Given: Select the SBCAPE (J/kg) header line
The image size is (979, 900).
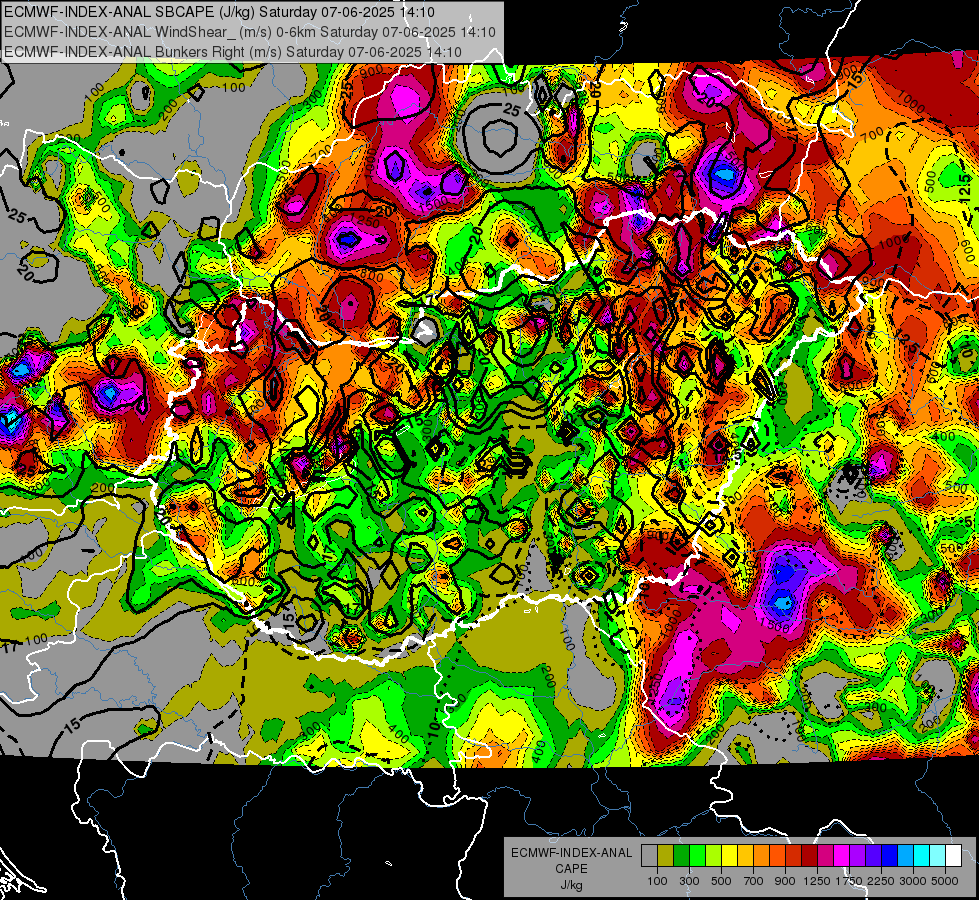Looking at the screenshot, I should [219, 12].
